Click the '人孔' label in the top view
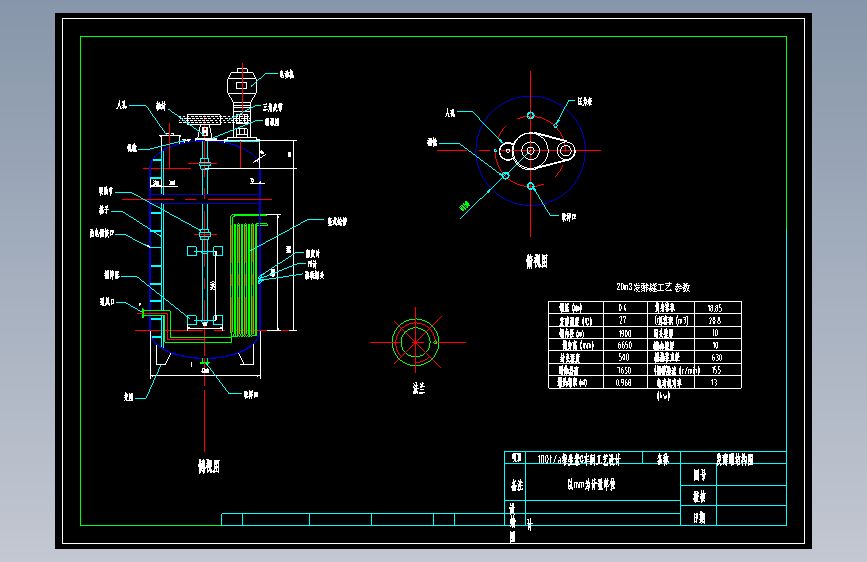This screenshot has width=867, height=562. click(450, 113)
